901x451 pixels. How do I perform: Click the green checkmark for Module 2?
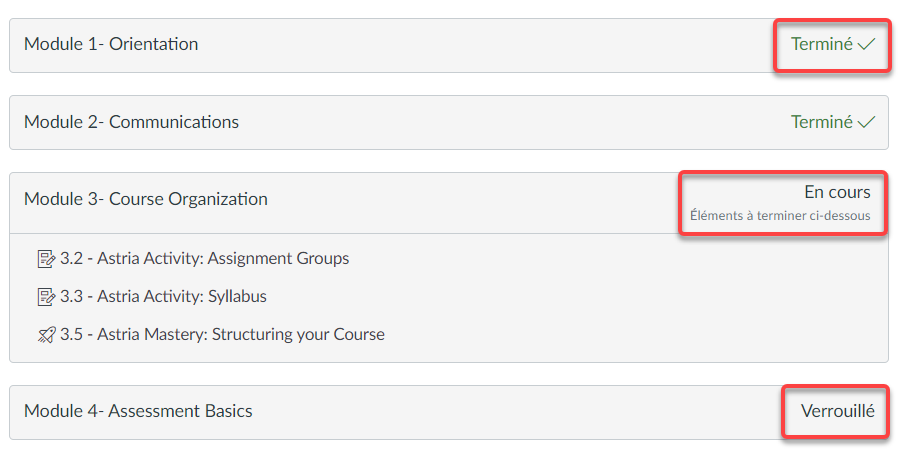click(x=866, y=122)
